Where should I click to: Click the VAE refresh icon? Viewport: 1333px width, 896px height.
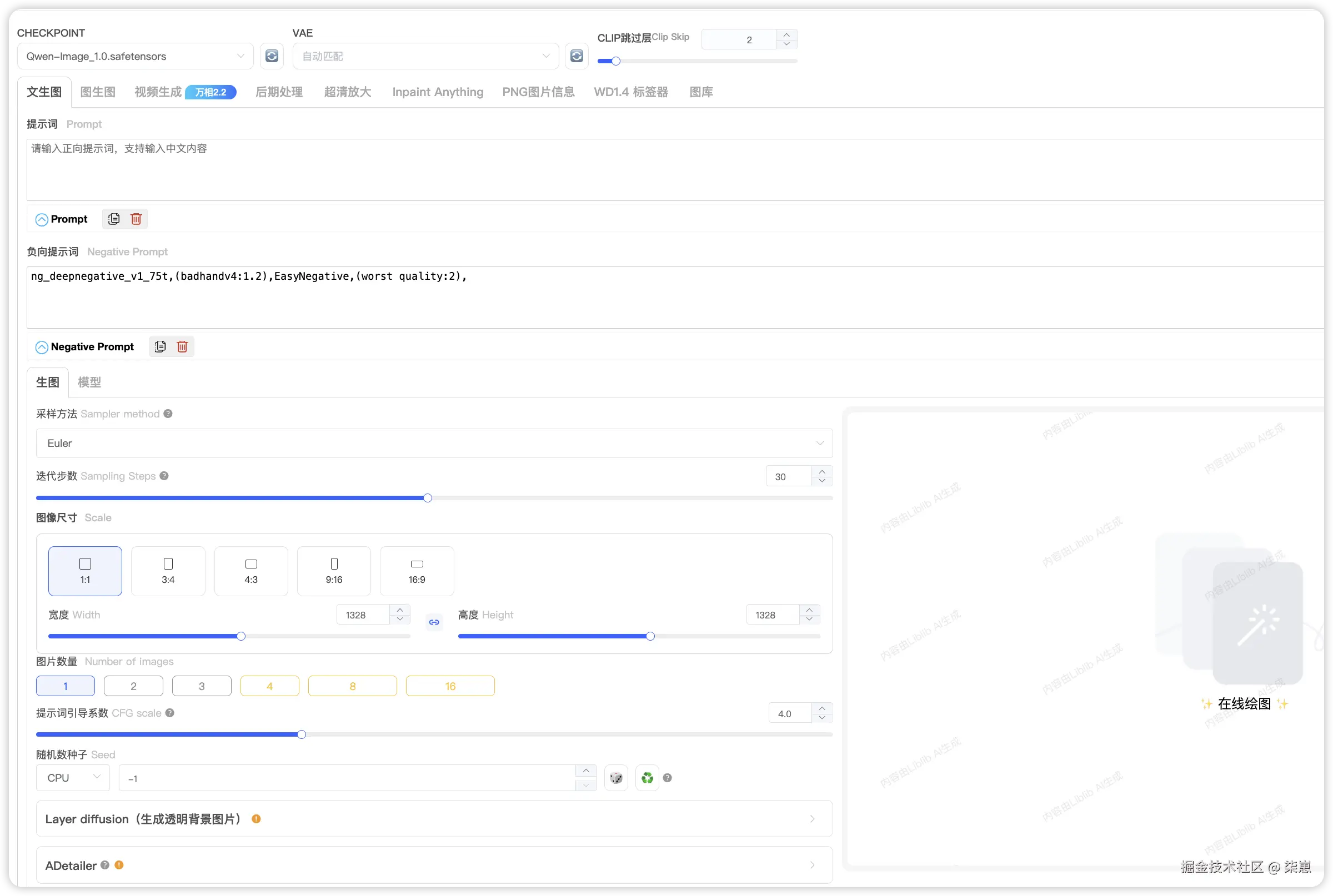tap(576, 56)
